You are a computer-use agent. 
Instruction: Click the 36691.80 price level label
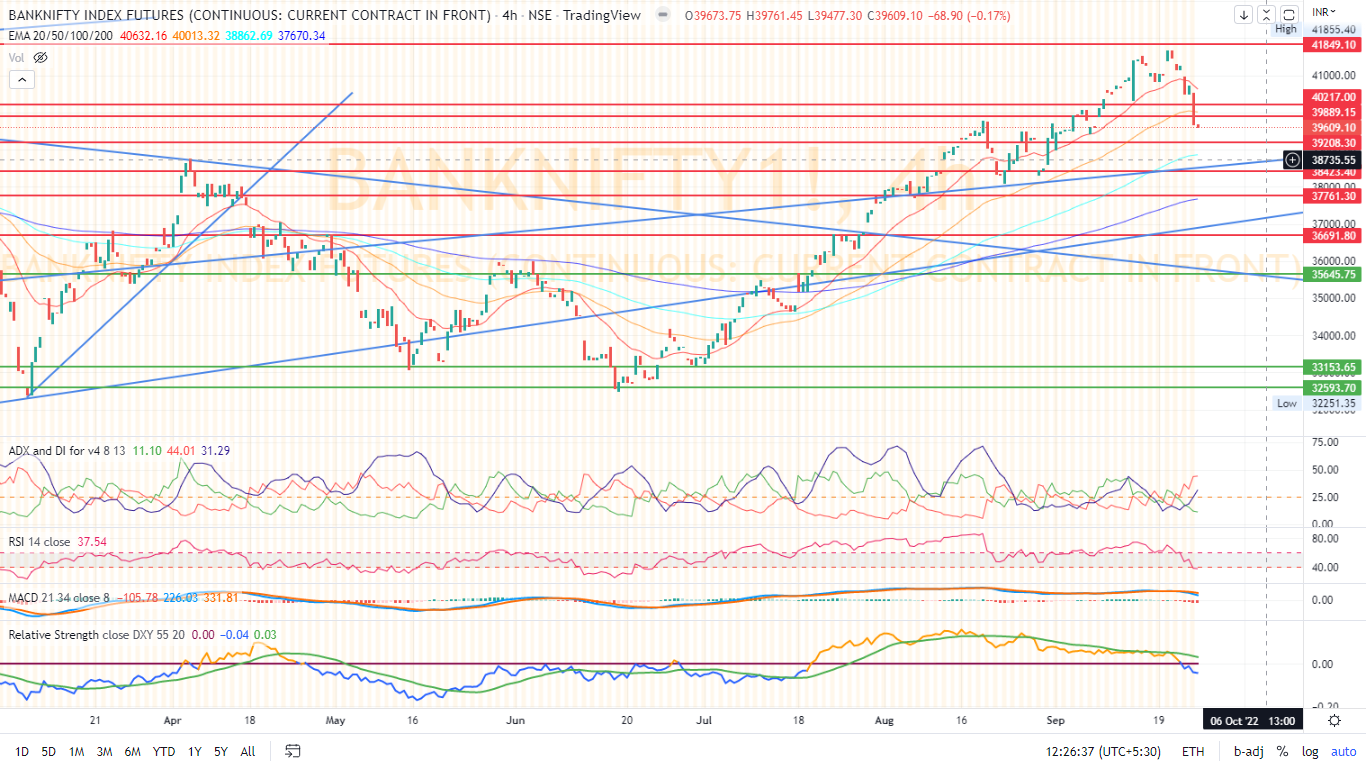tap(1334, 236)
